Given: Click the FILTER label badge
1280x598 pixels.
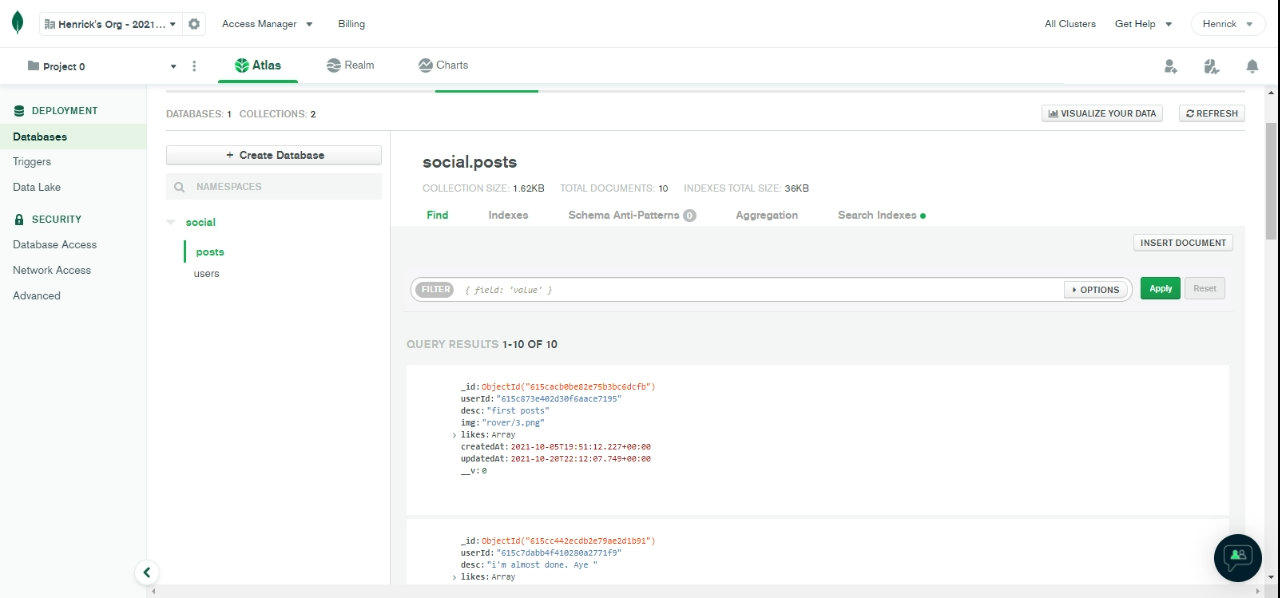Looking at the screenshot, I should pyautogui.click(x=435, y=290).
